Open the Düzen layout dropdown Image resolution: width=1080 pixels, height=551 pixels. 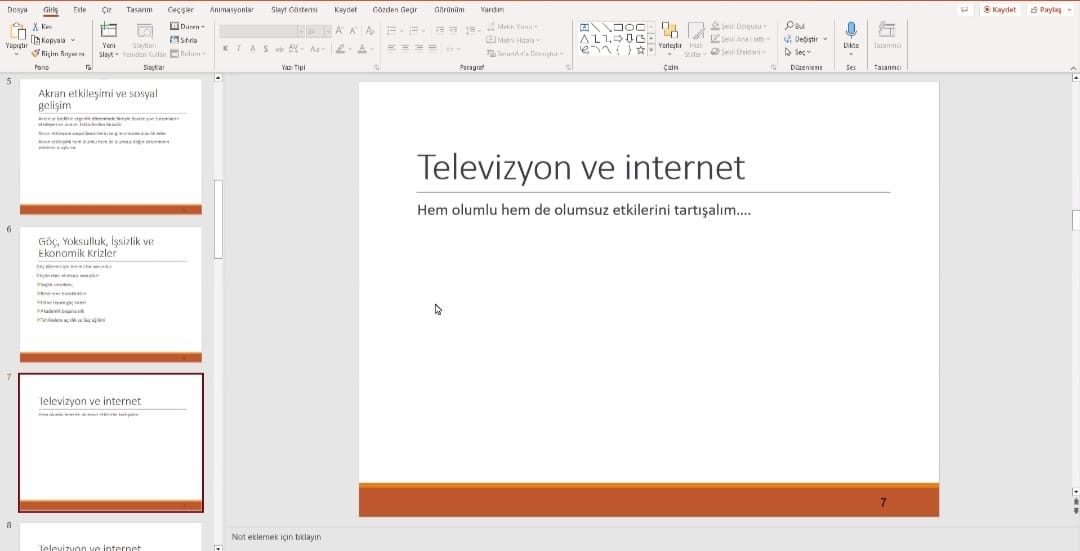pyautogui.click(x=187, y=26)
